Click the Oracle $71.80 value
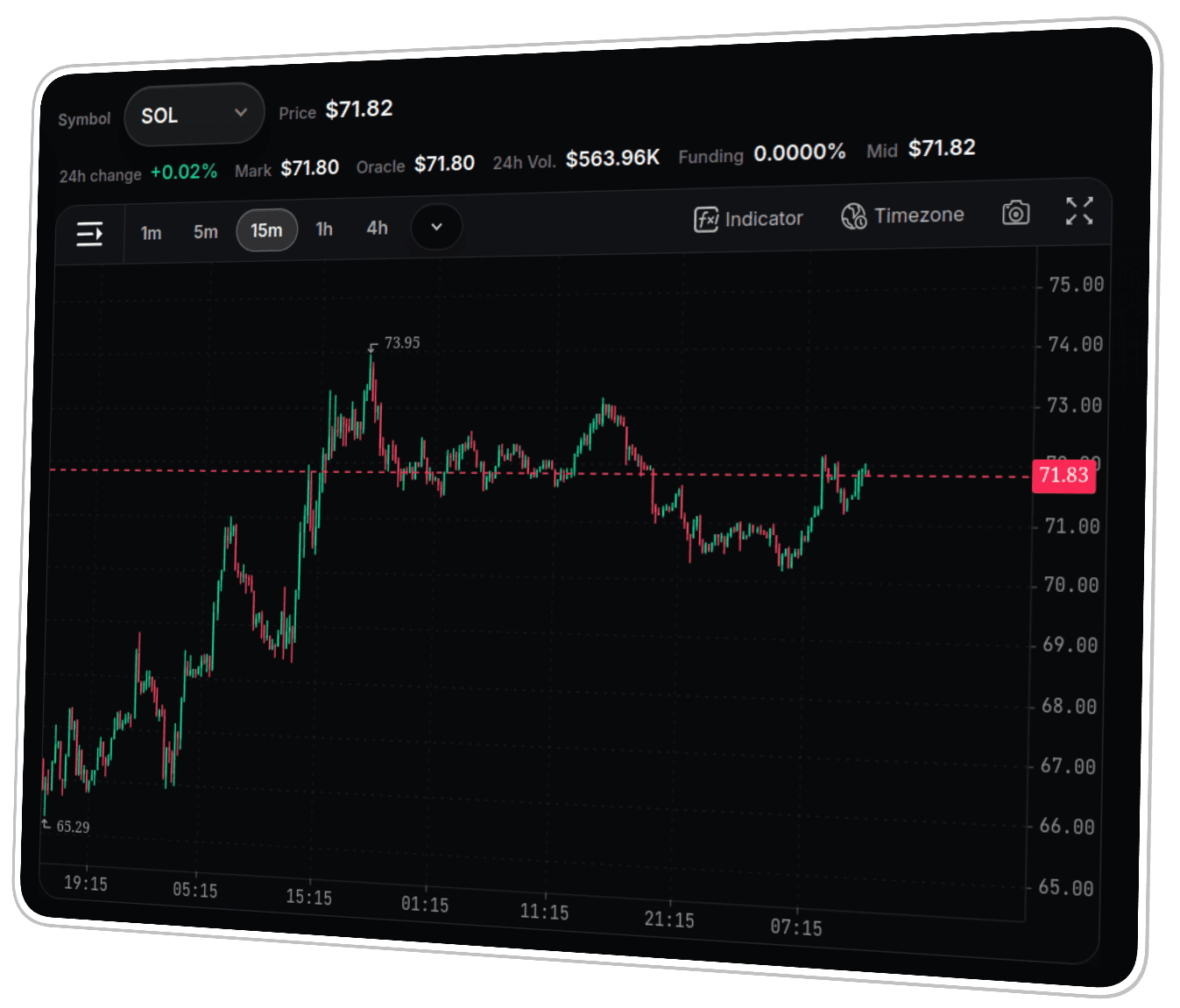This screenshot has height=1008, width=1180. [x=444, y=164]
